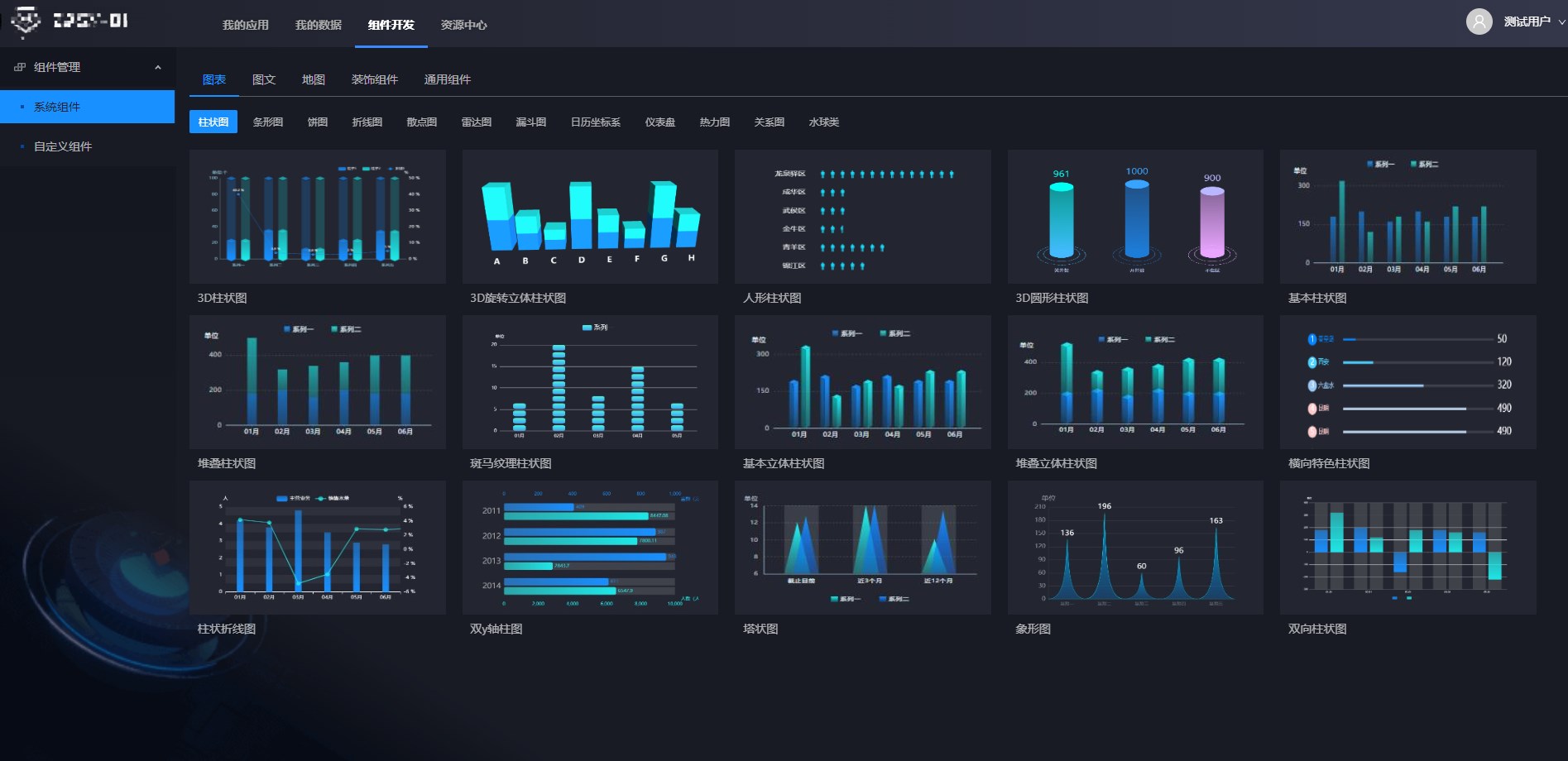Open the 3D旋转立体柱状图 thumbnail
The height and width of the screenshot is (761, 1568).
tap(590, 217)
